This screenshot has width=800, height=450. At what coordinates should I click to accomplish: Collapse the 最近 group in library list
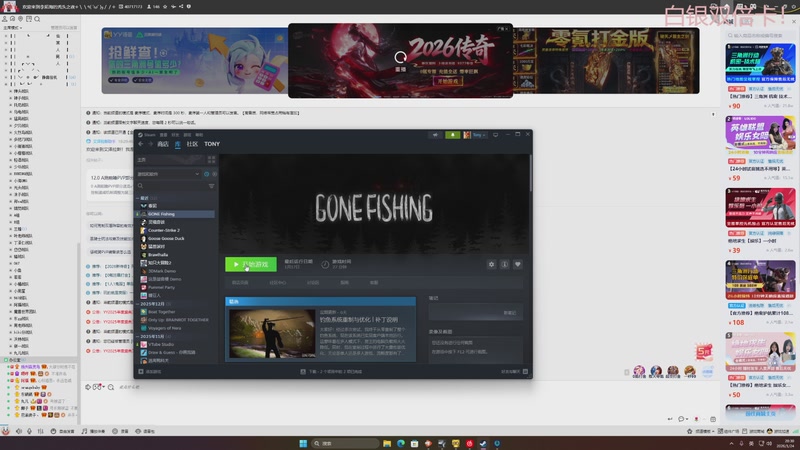coord(137,198)
